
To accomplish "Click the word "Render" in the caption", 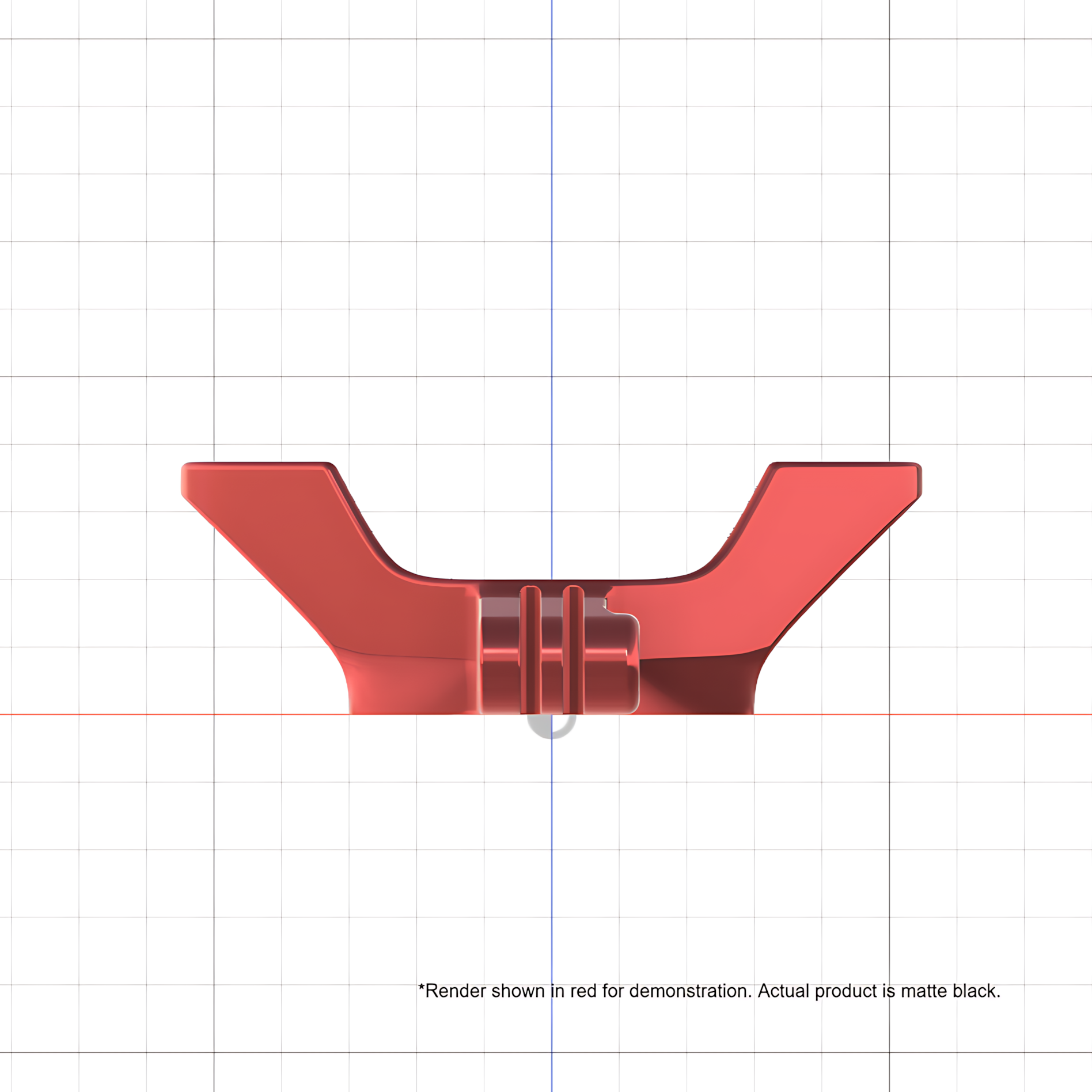I will point(456,991).
